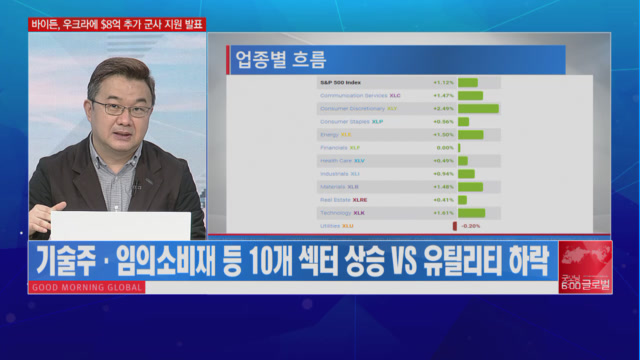This screenshot has width=640, height=360.
Task: Click the Industrials XLI green bar
Action: click(466, 174)
